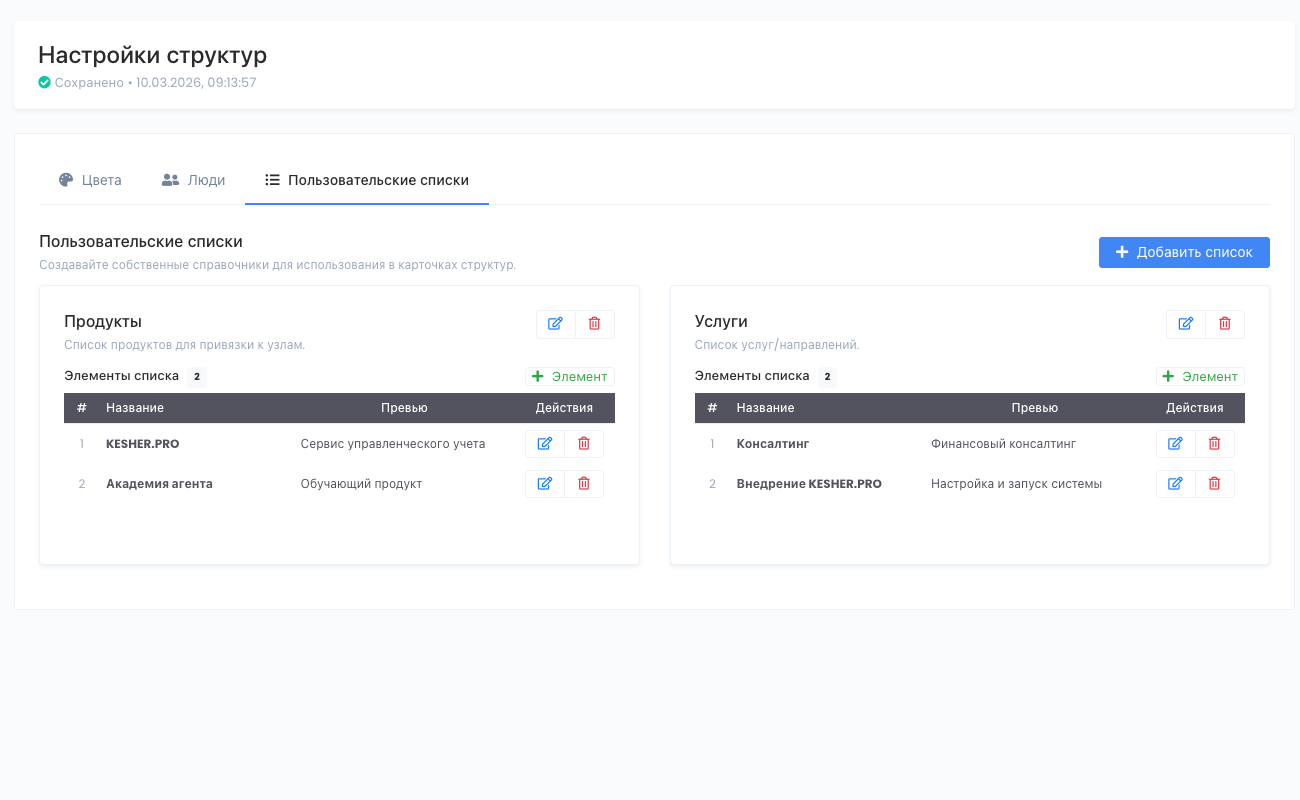Click the Сервис управленческого учета preview text
Screen dimensions: 1300x800
393,443
